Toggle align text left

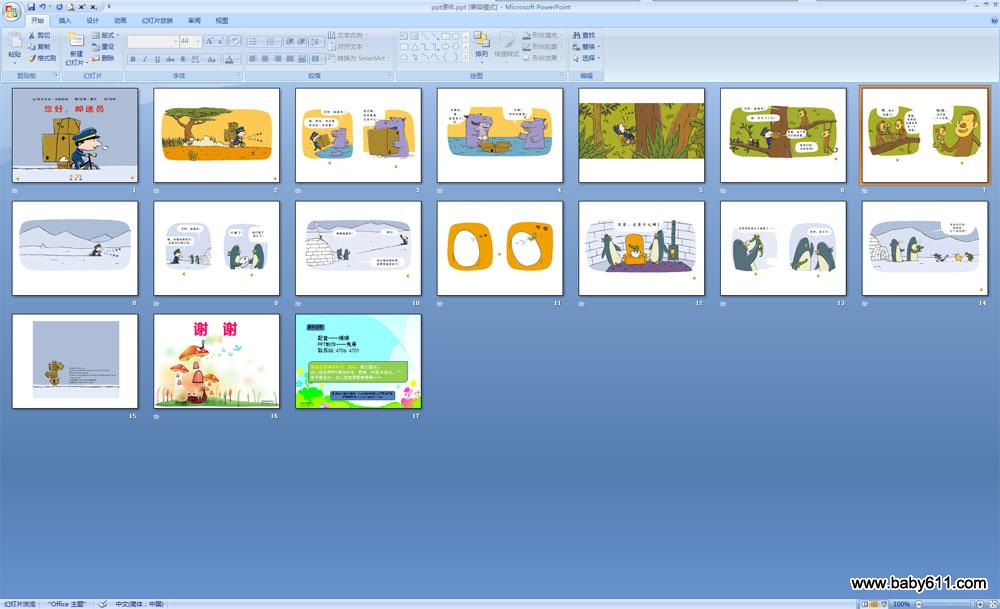253,59
